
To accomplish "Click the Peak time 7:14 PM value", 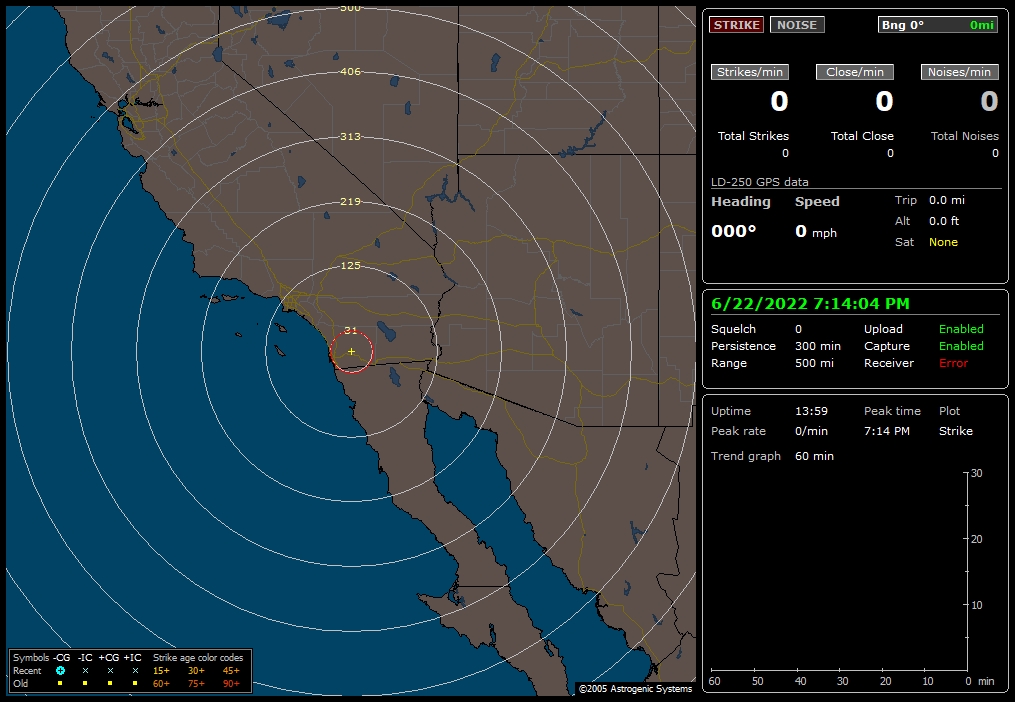I will (887, 431).
